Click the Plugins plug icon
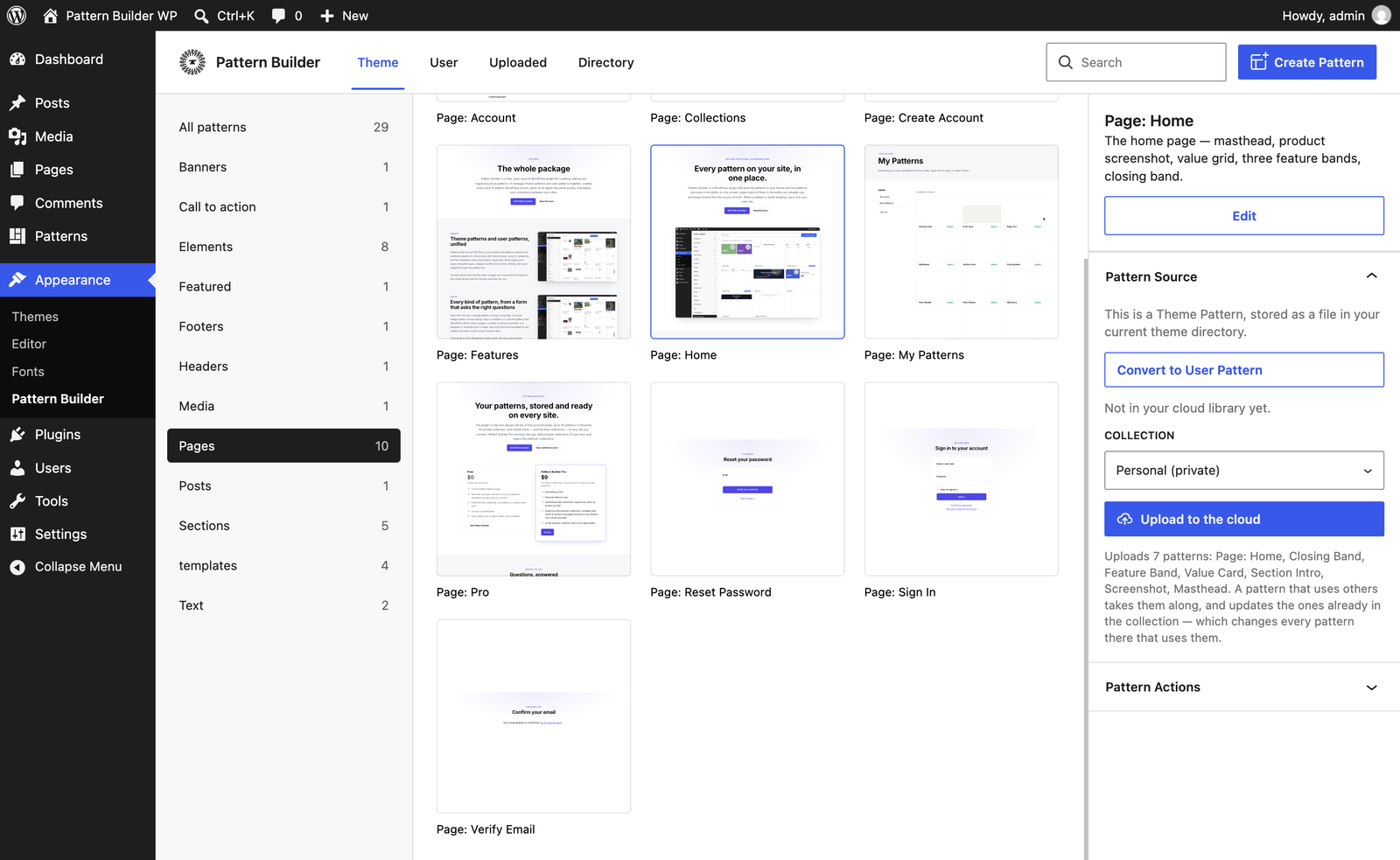This screenshot has width=1400, height=860. 17,435
